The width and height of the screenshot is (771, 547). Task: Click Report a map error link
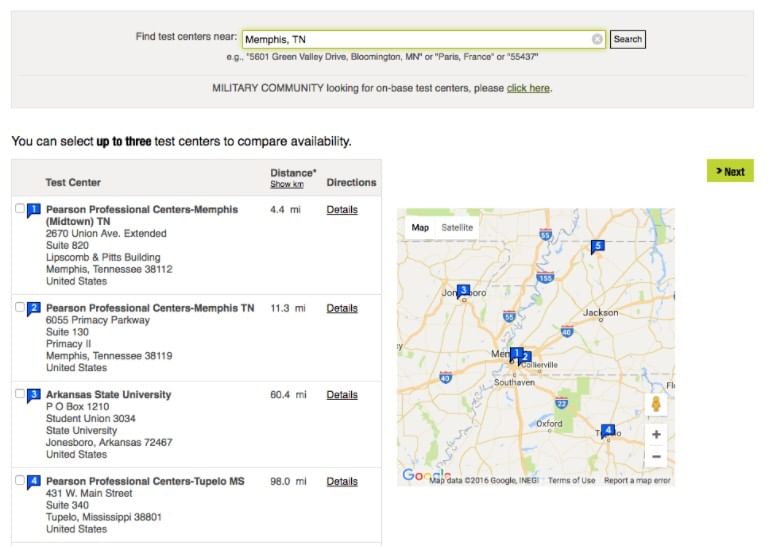[637, 481]
